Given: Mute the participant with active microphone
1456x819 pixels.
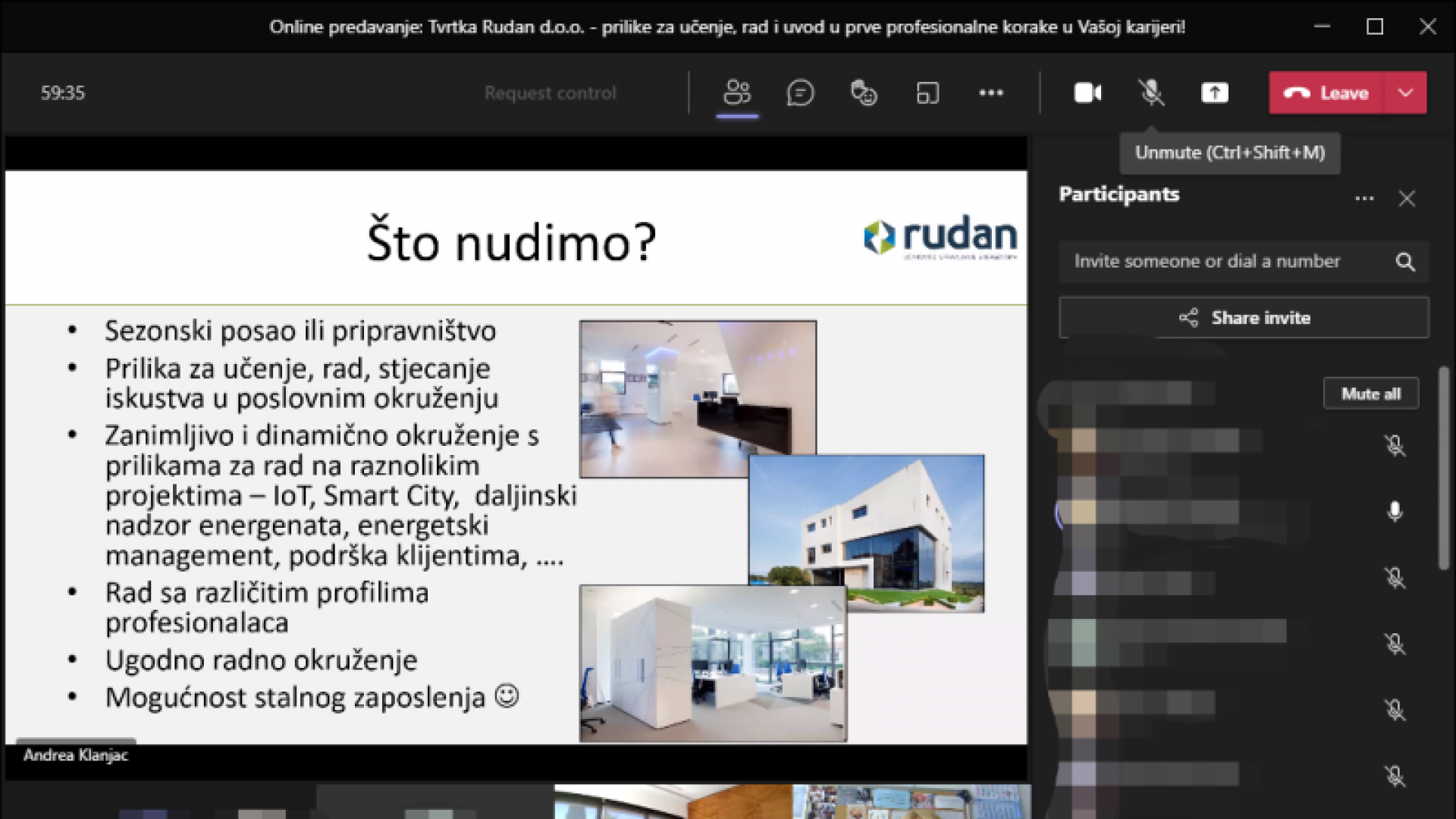Looking at the screenshot, I should pos(1394,512).
